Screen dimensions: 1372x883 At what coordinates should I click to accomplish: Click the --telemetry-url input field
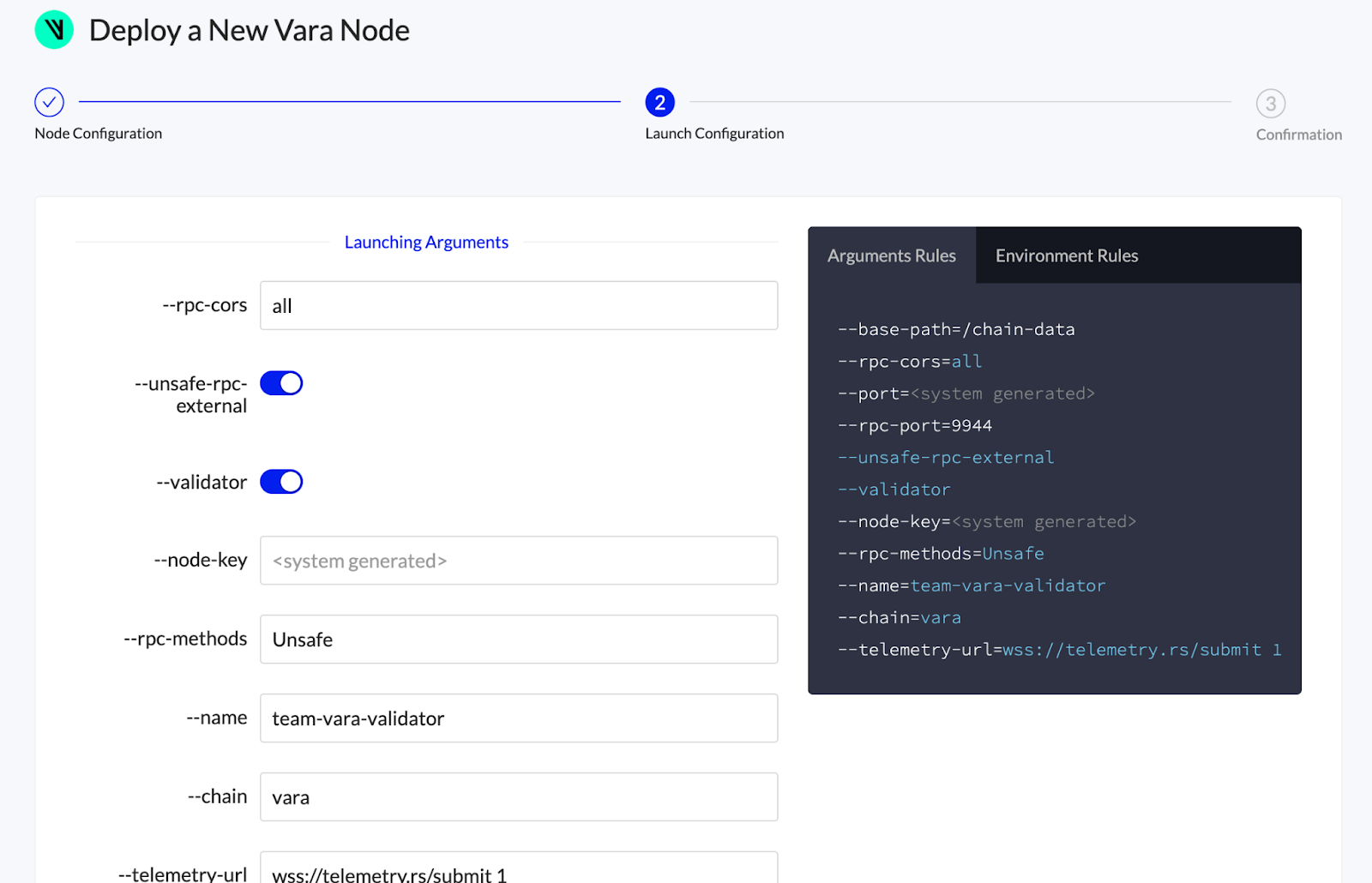tap(519, 870)
